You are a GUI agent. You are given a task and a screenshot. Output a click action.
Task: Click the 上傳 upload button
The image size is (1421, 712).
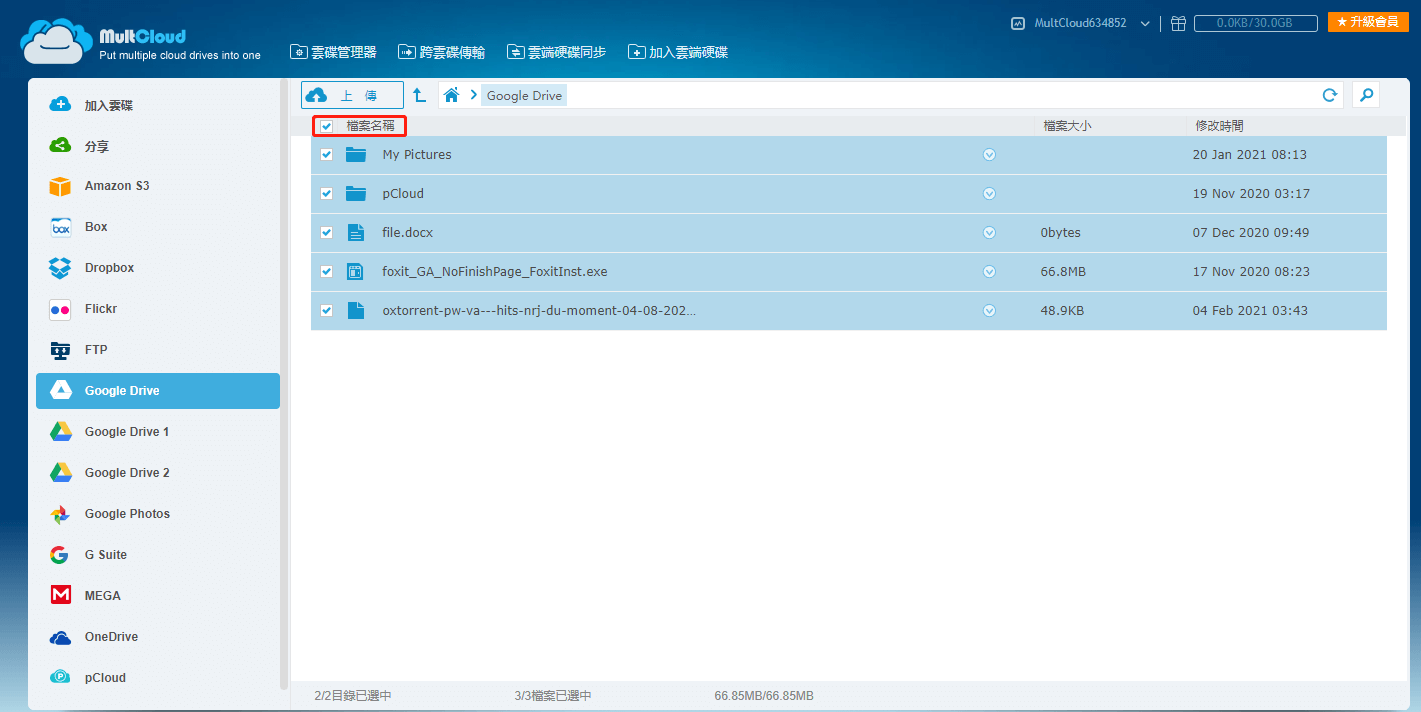352,95
